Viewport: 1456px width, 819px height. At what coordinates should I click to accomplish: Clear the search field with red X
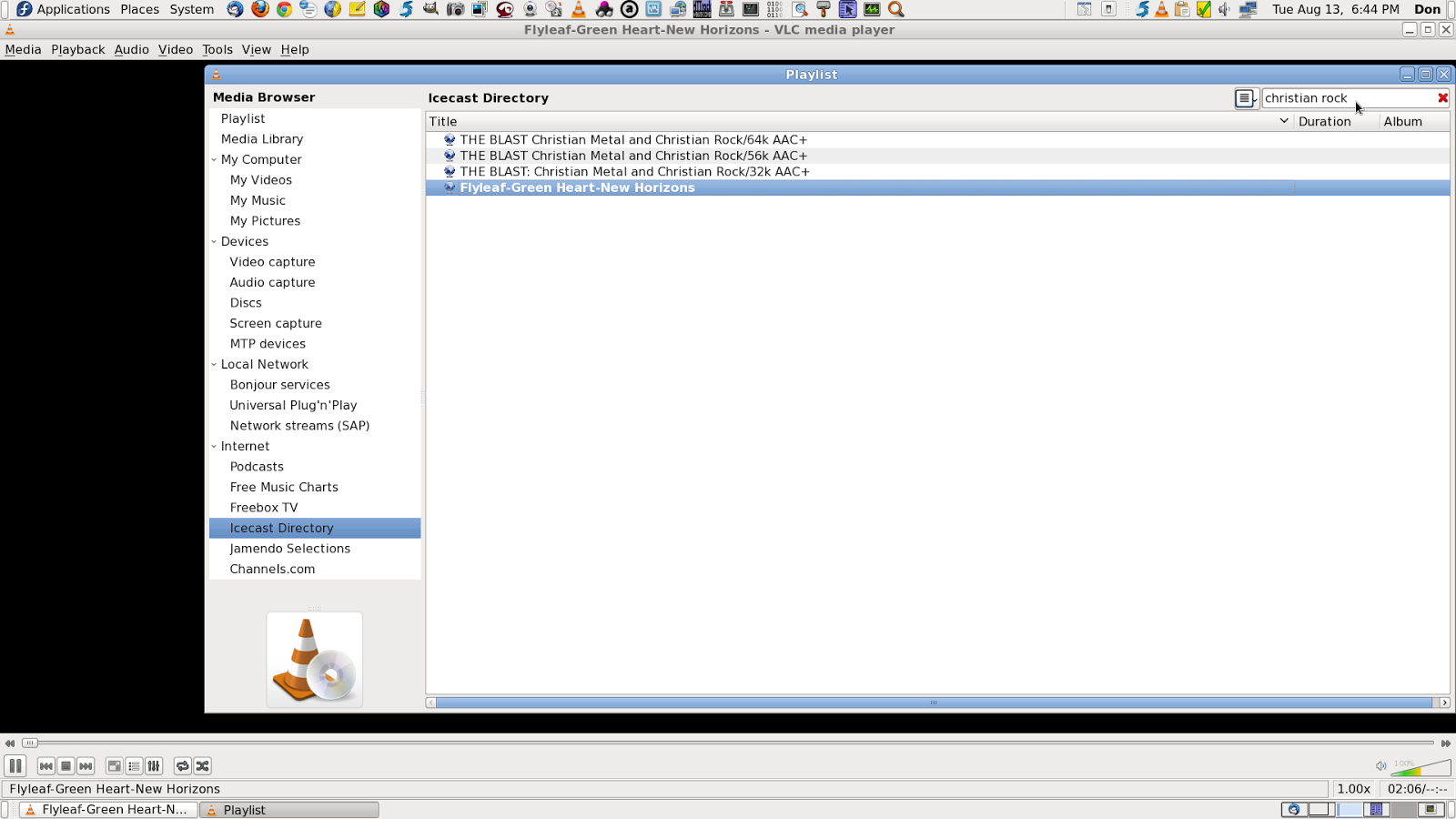point(1442,98)
